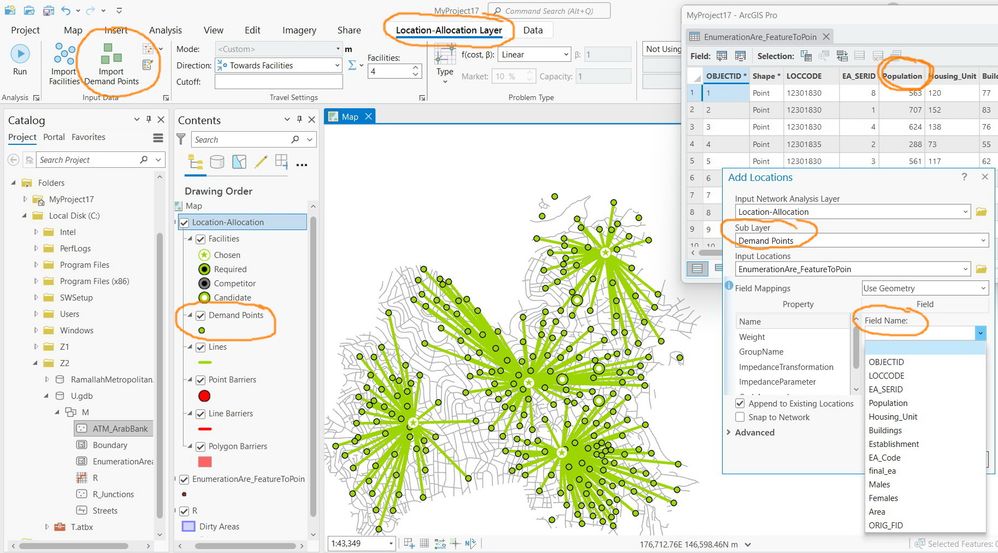Toggle Line Barriers visibility checkbox
Image resolution: width=998 pixels, height=553 pixels.
pyautogui.click(x=200, y=413)
